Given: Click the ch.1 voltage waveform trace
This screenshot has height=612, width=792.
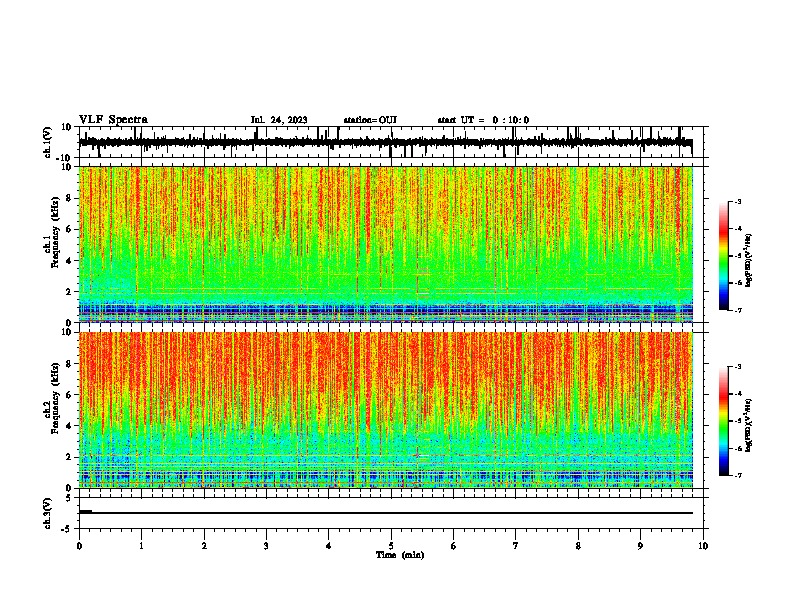Looking at the screenshot, I should 386,142.
